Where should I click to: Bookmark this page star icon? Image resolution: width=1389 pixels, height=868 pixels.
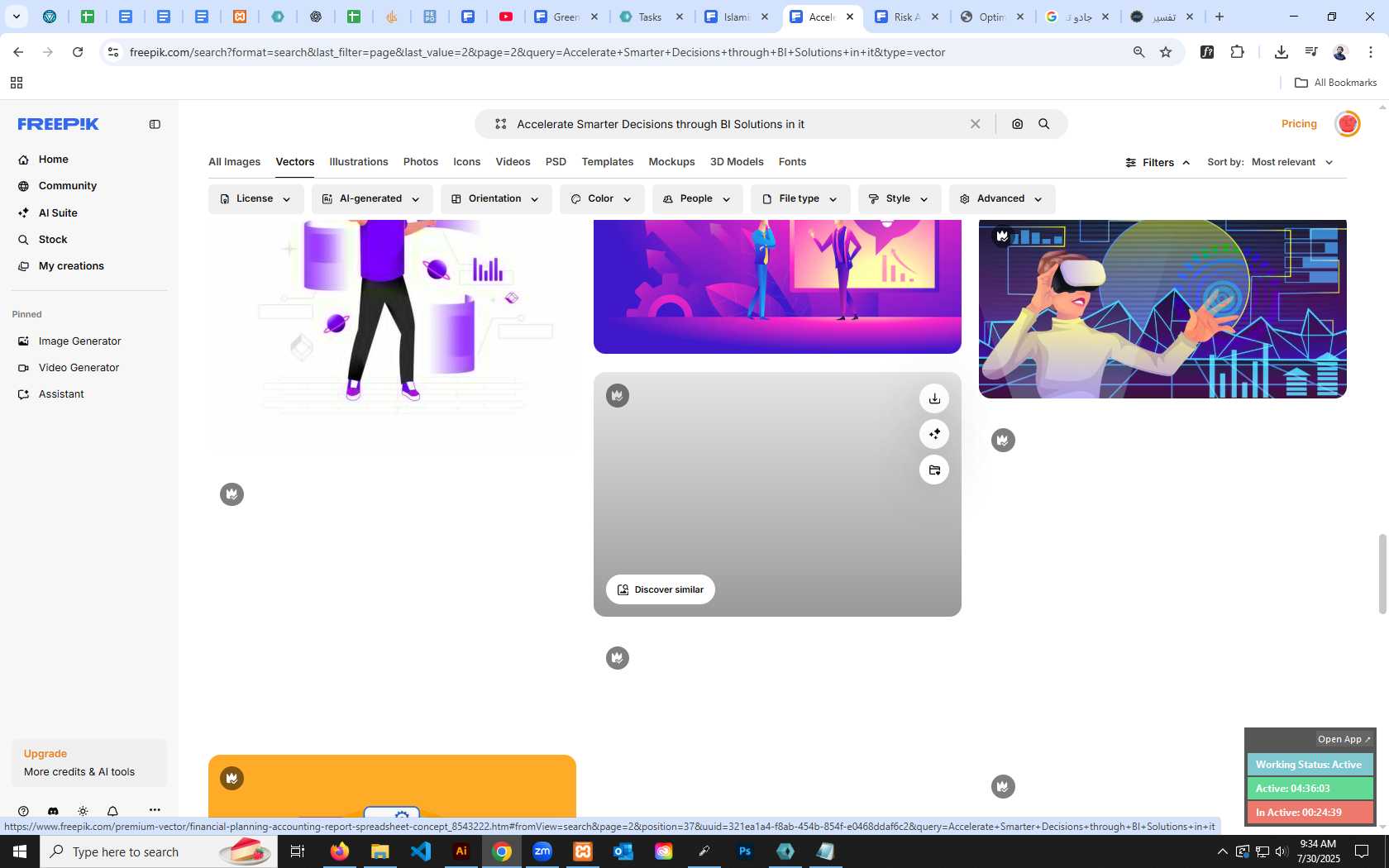point(1166,52)
